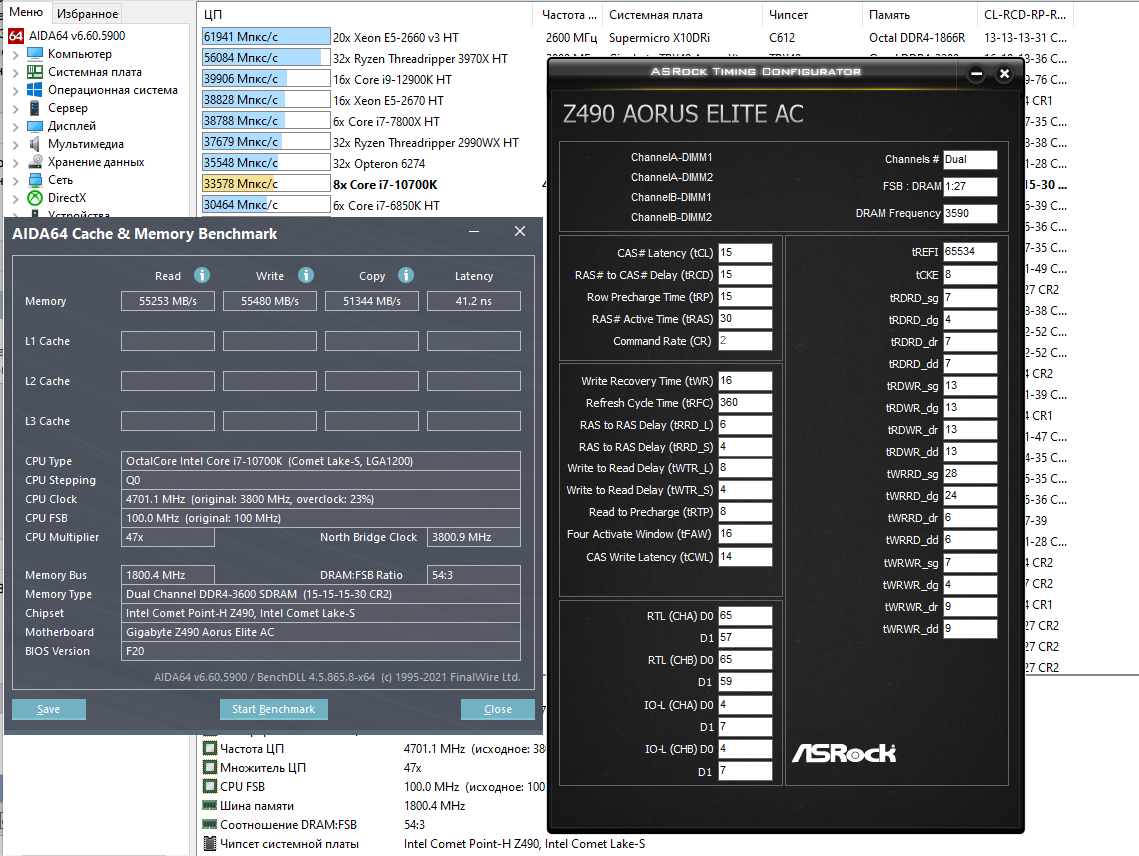Click the RTL (CHA) D0 field

745,616
